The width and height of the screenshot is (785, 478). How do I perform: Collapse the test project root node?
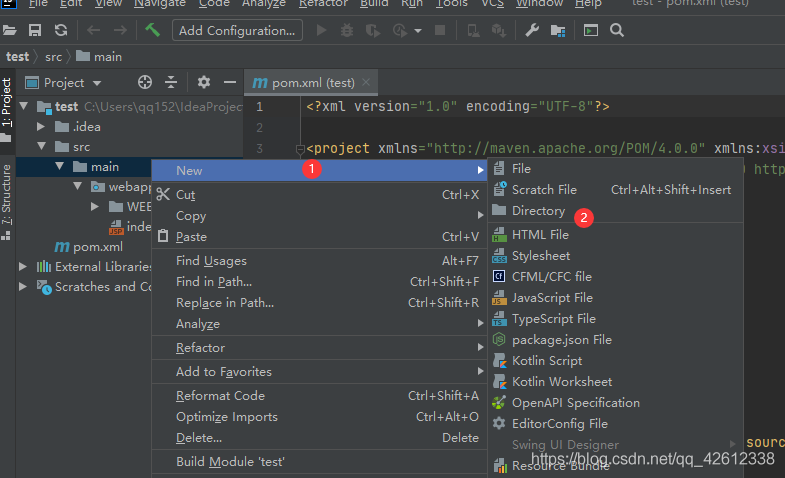pos(24,106)
